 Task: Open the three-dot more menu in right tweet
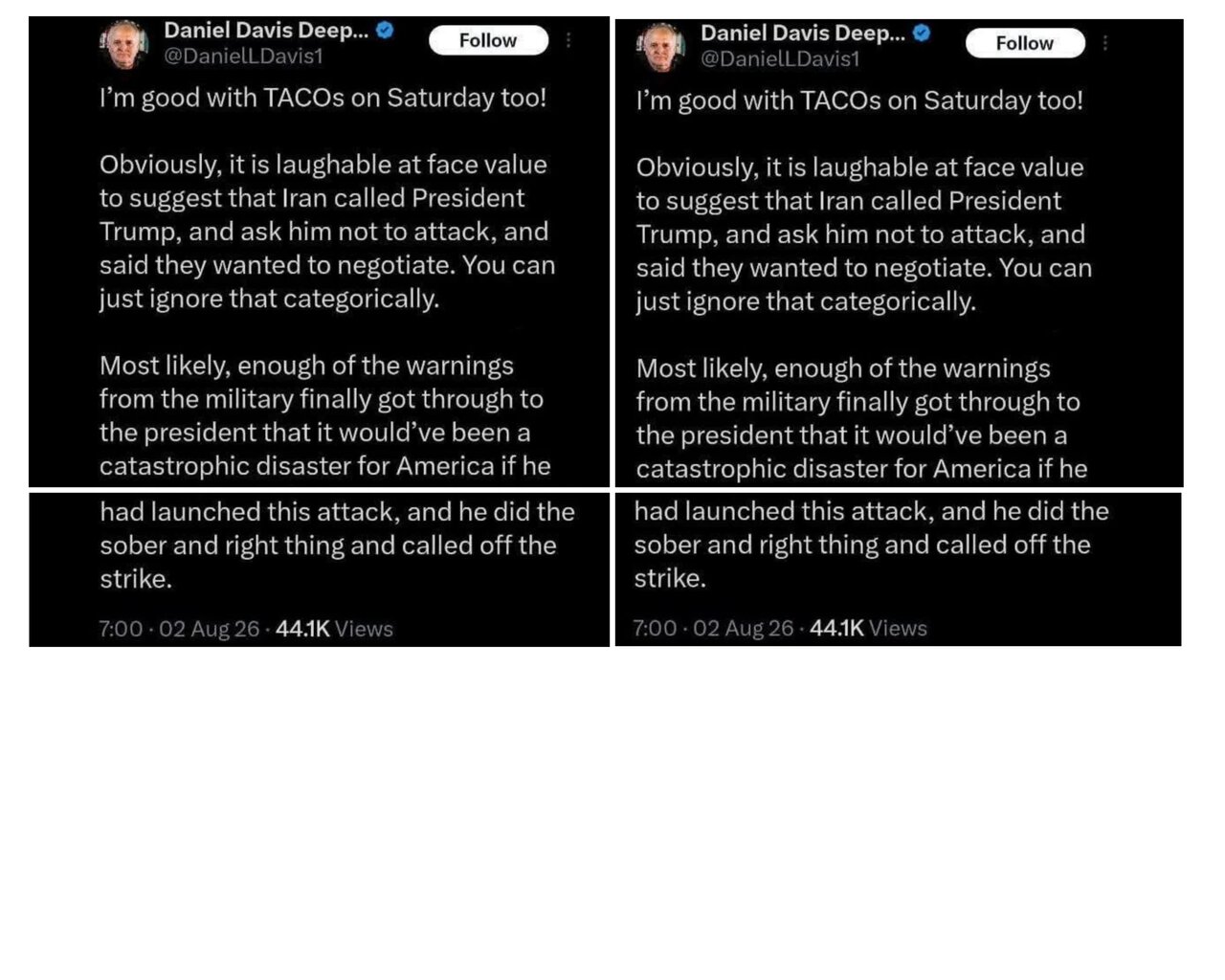1105,43
